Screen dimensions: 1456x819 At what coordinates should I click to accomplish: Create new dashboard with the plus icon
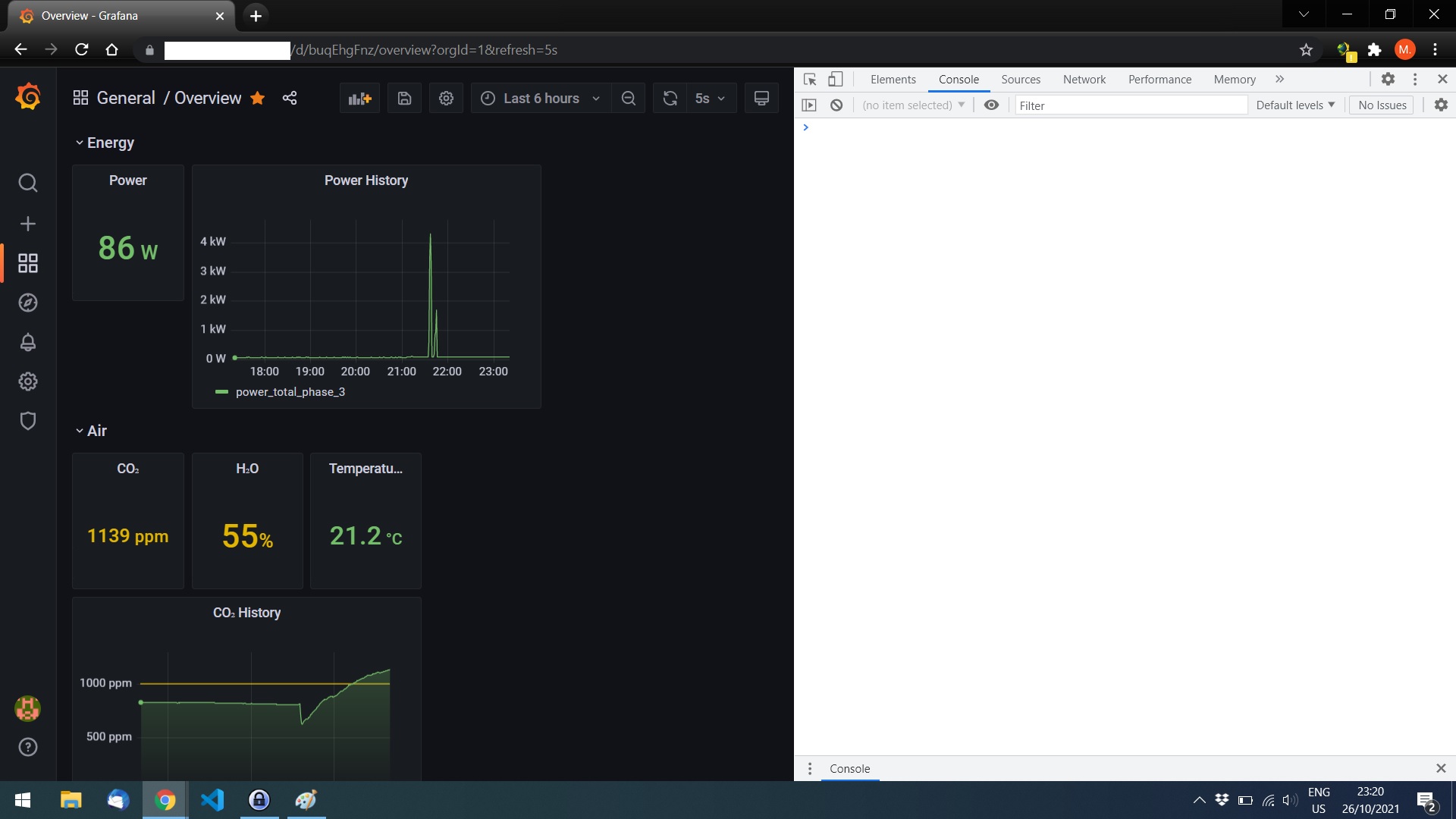click(27, 223)
